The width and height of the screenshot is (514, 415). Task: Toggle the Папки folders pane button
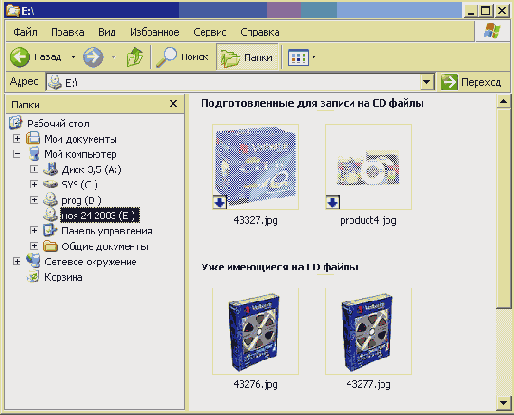point(247,57)
